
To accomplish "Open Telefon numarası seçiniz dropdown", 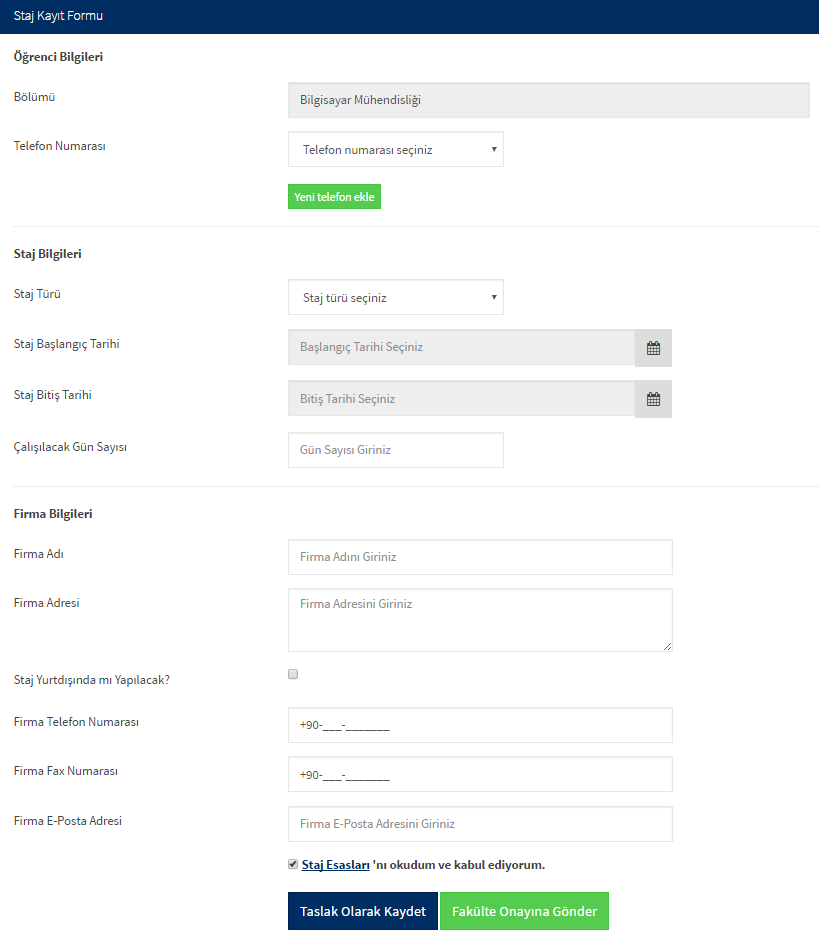I will click(x=396, y=149).
